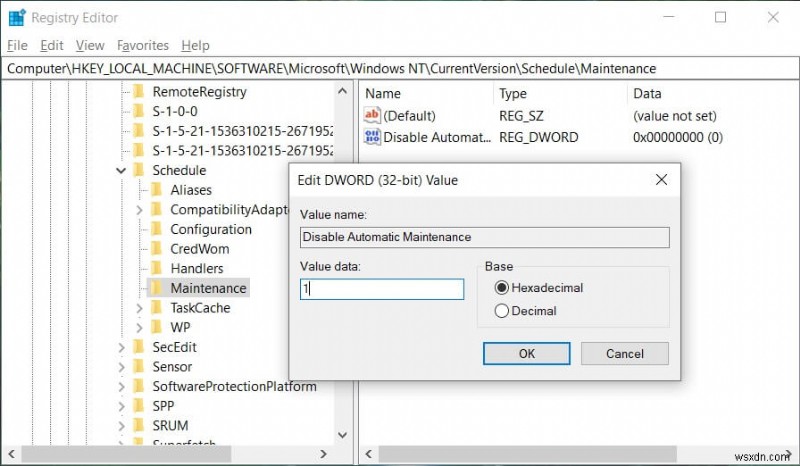
Task: Select the Maintenance tree item label
Action: (208, 288)
